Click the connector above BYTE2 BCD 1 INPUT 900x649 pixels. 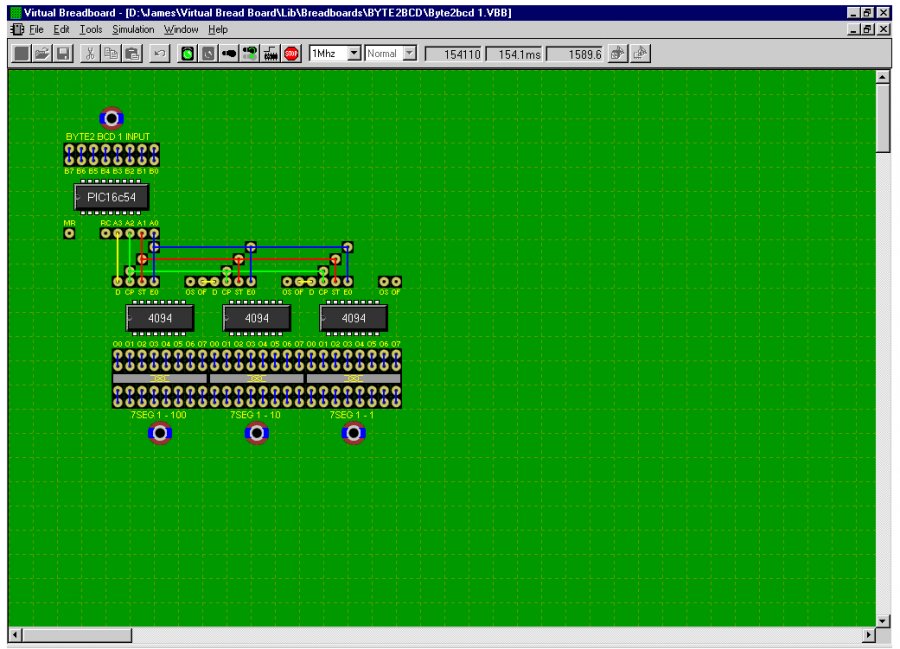(111, 118)
